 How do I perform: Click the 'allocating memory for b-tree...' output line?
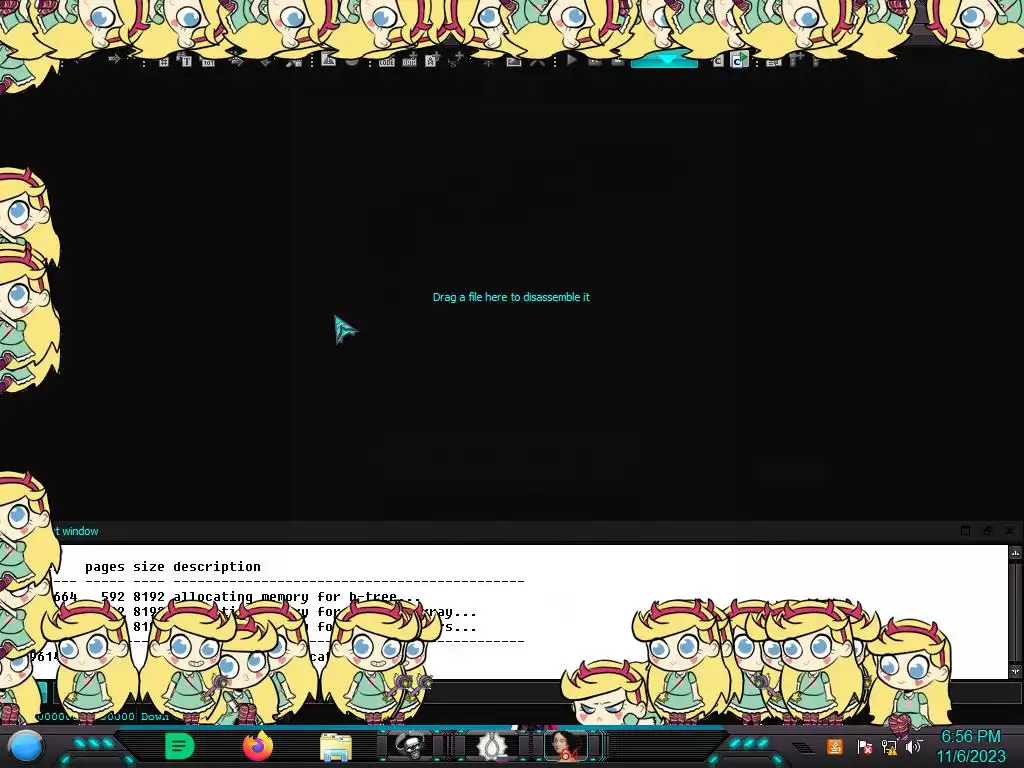(x=297, y=596)
